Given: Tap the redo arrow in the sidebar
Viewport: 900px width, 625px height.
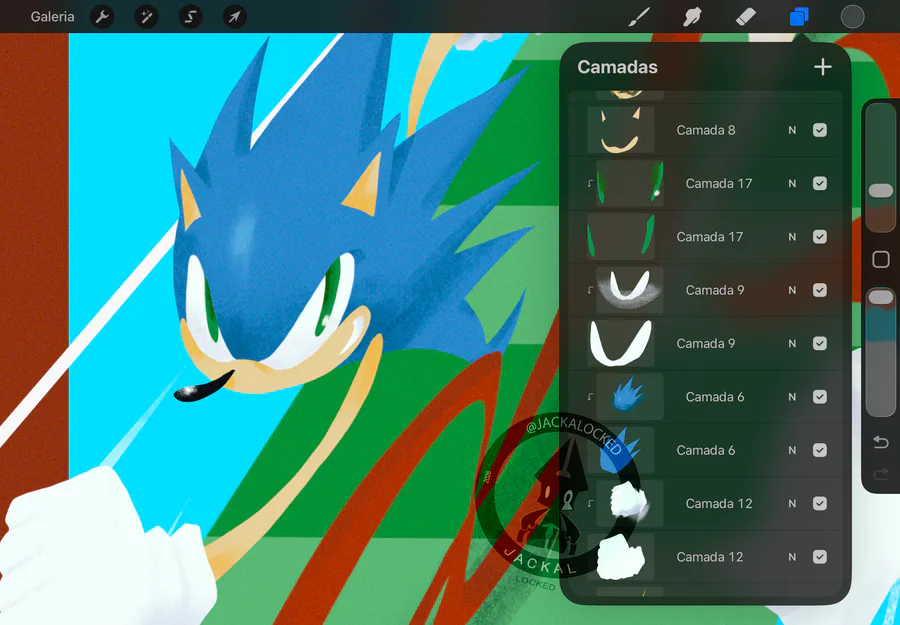Looking at the screenshot, I should (880, 474).
